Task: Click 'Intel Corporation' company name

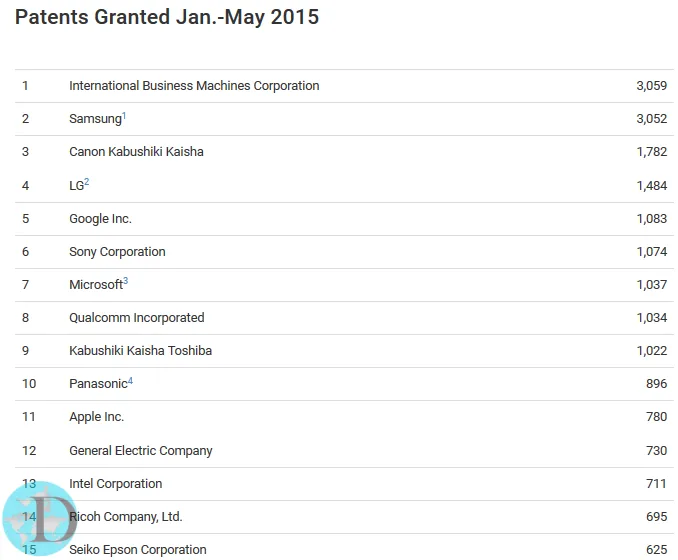Action: [115, 483]
